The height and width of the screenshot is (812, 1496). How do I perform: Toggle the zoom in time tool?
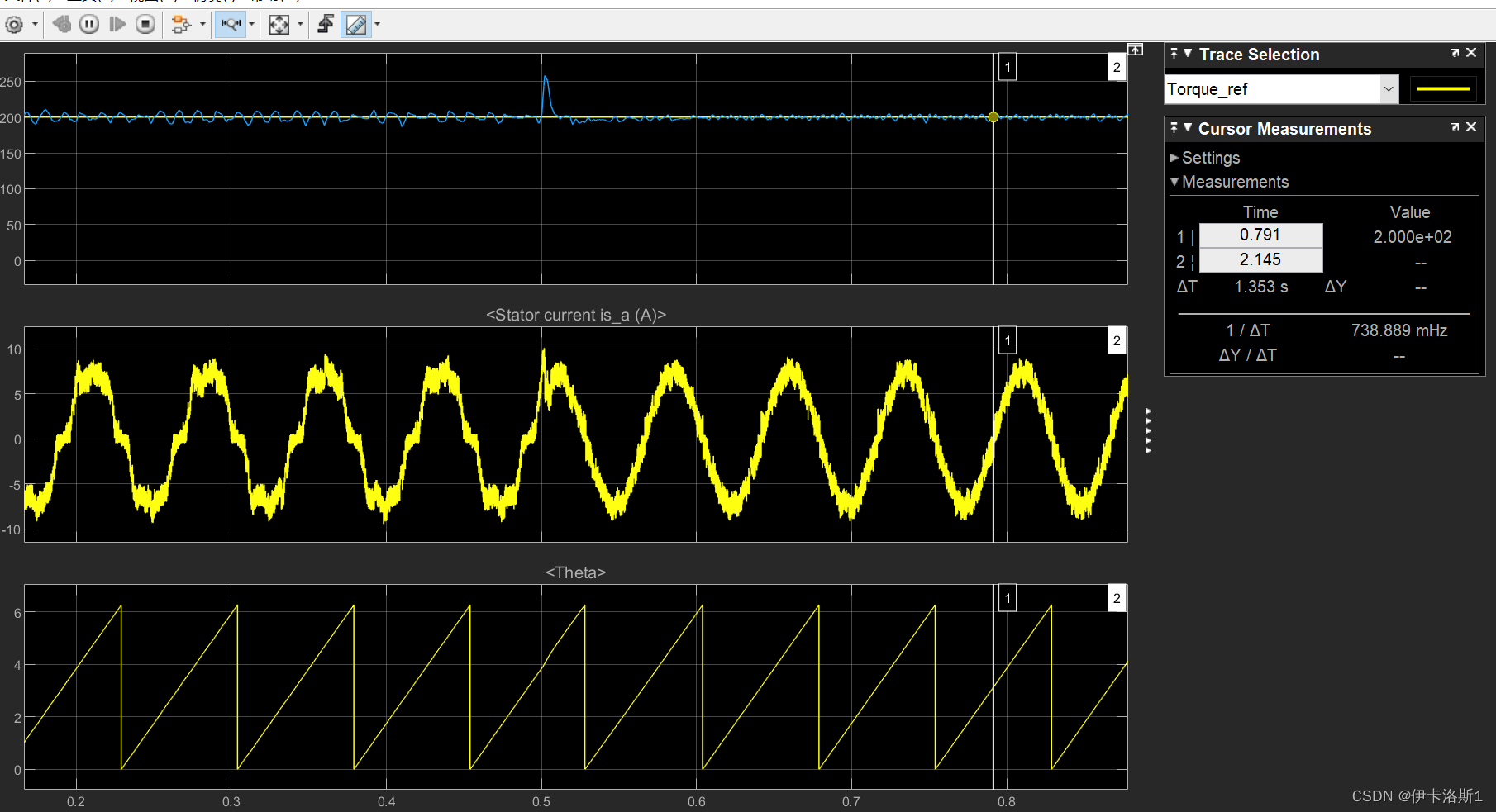pyautogui.click(x=230, y=24)
